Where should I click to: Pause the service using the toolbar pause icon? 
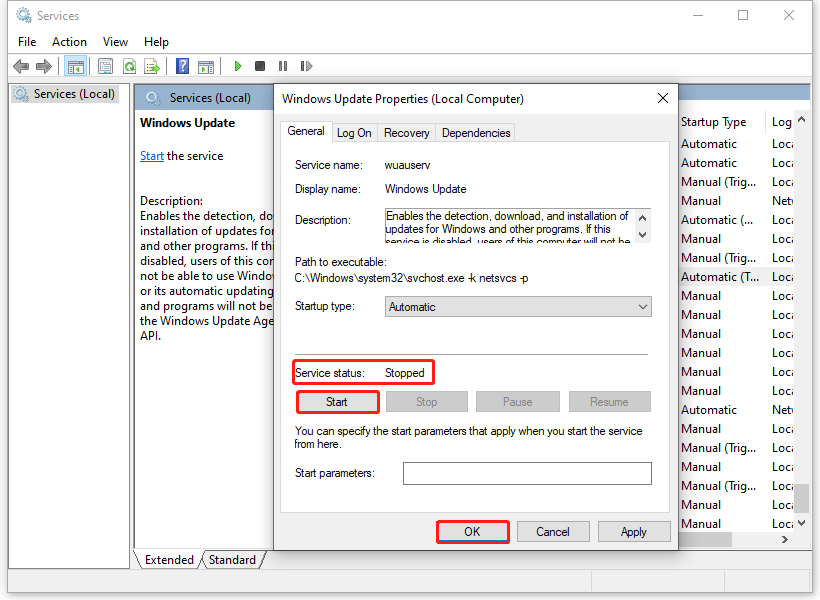[x=283, y=66]
